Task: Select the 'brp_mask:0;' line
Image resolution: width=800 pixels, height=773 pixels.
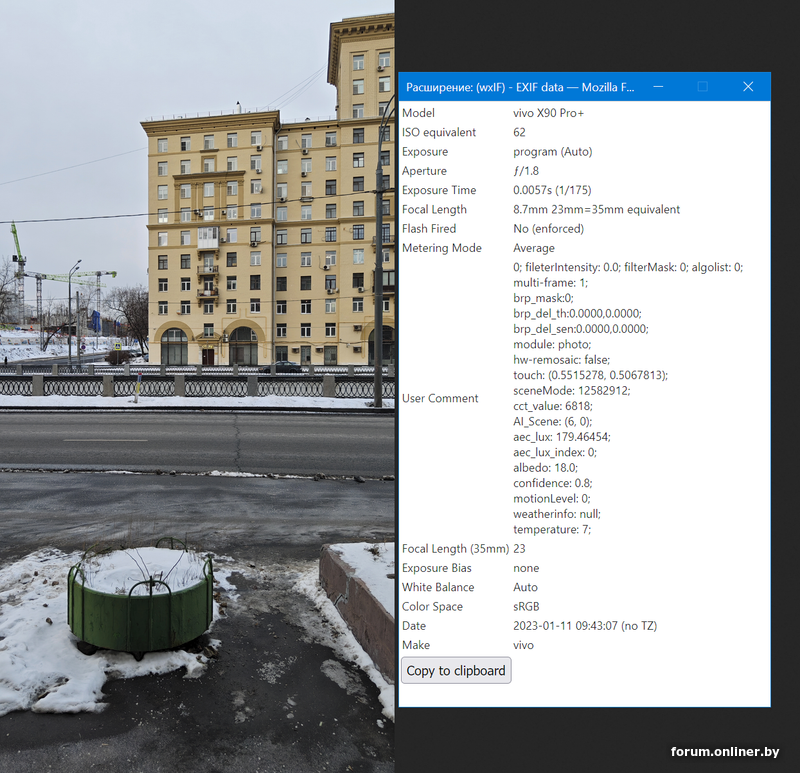Action: click(543, 298)
